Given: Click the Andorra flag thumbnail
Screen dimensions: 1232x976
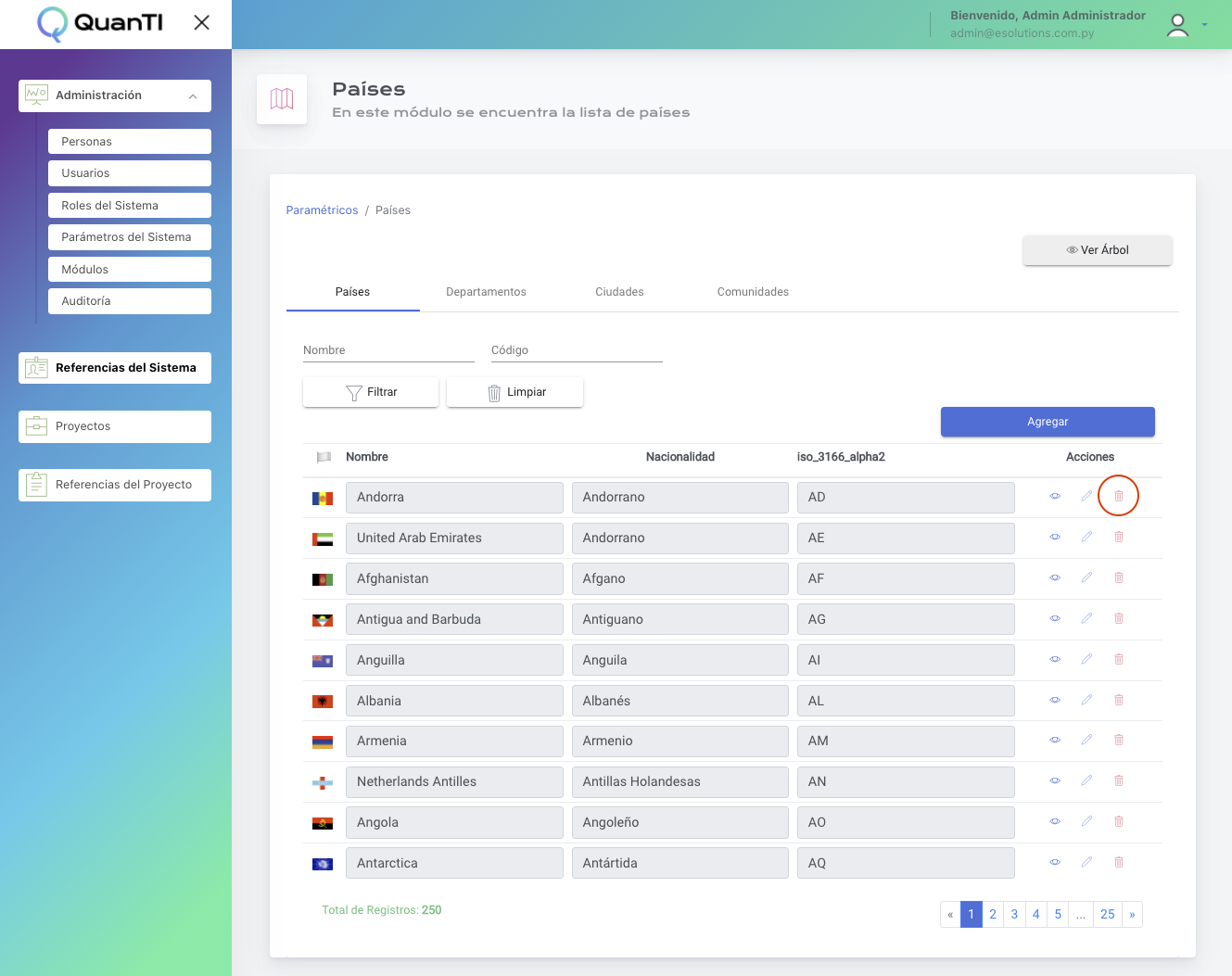Looking at the screenshot, I should [323, 499].
